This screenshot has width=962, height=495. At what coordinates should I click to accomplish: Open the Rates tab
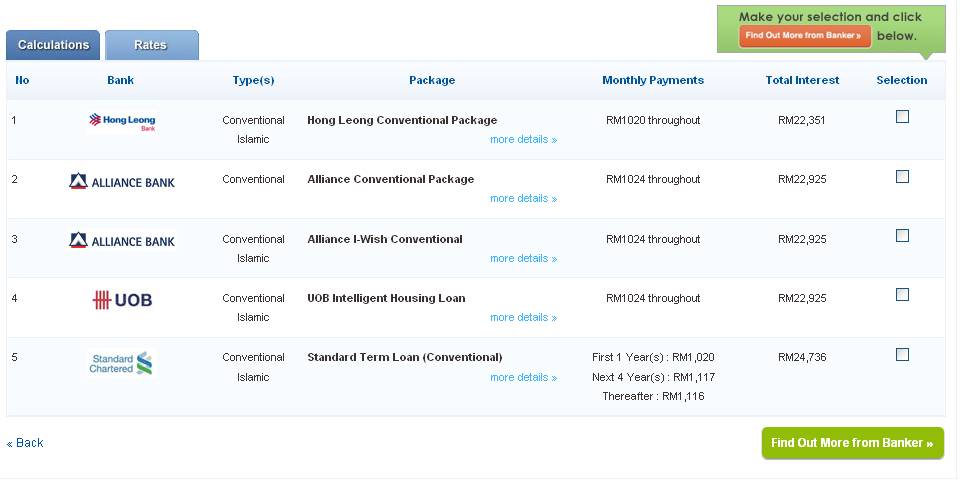(x=152, y=45)
